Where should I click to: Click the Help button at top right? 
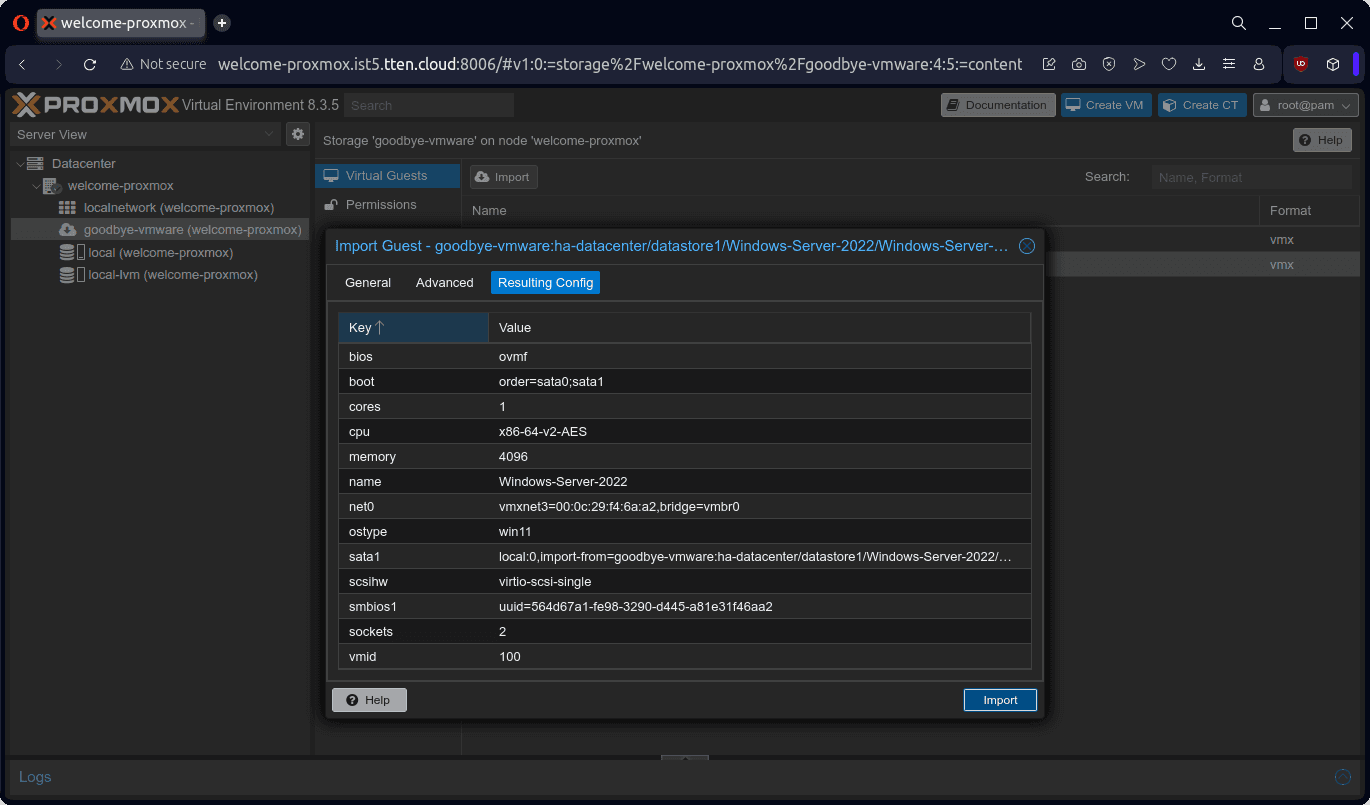pyautogui.click(x=1322, y=140)
